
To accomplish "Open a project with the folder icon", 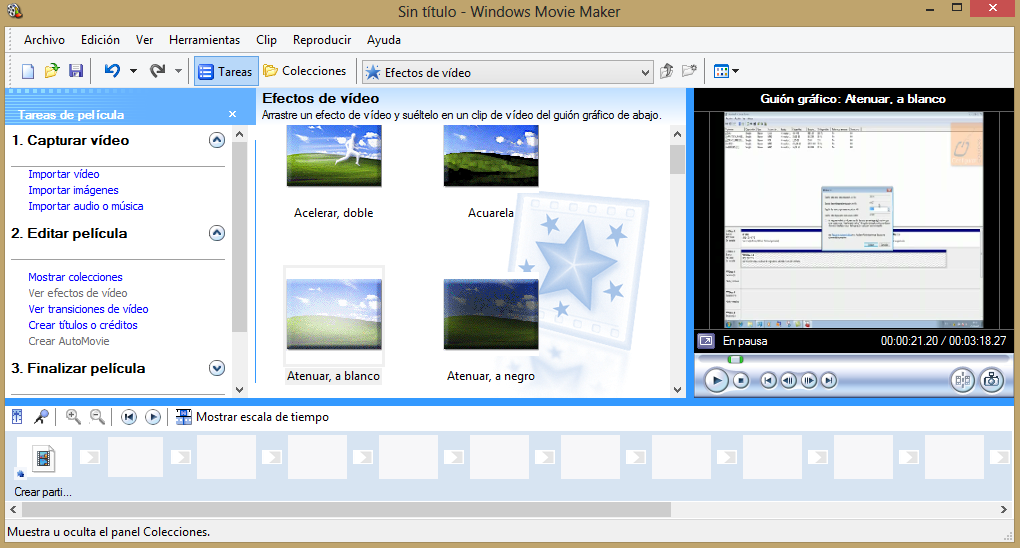I will pyautogui.click(x=51, y=71).
